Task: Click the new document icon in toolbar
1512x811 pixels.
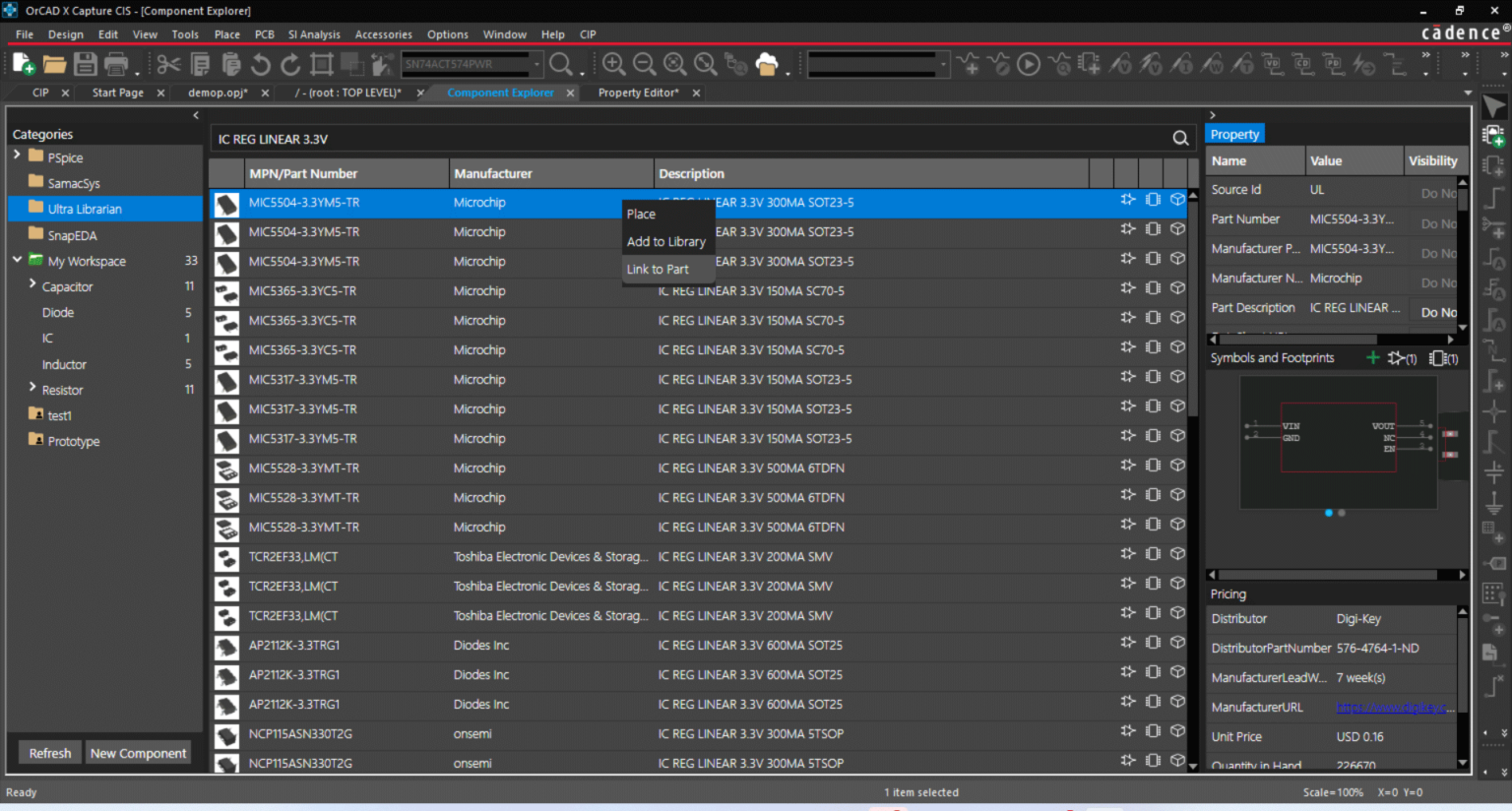Action: [x=24, y=65]
